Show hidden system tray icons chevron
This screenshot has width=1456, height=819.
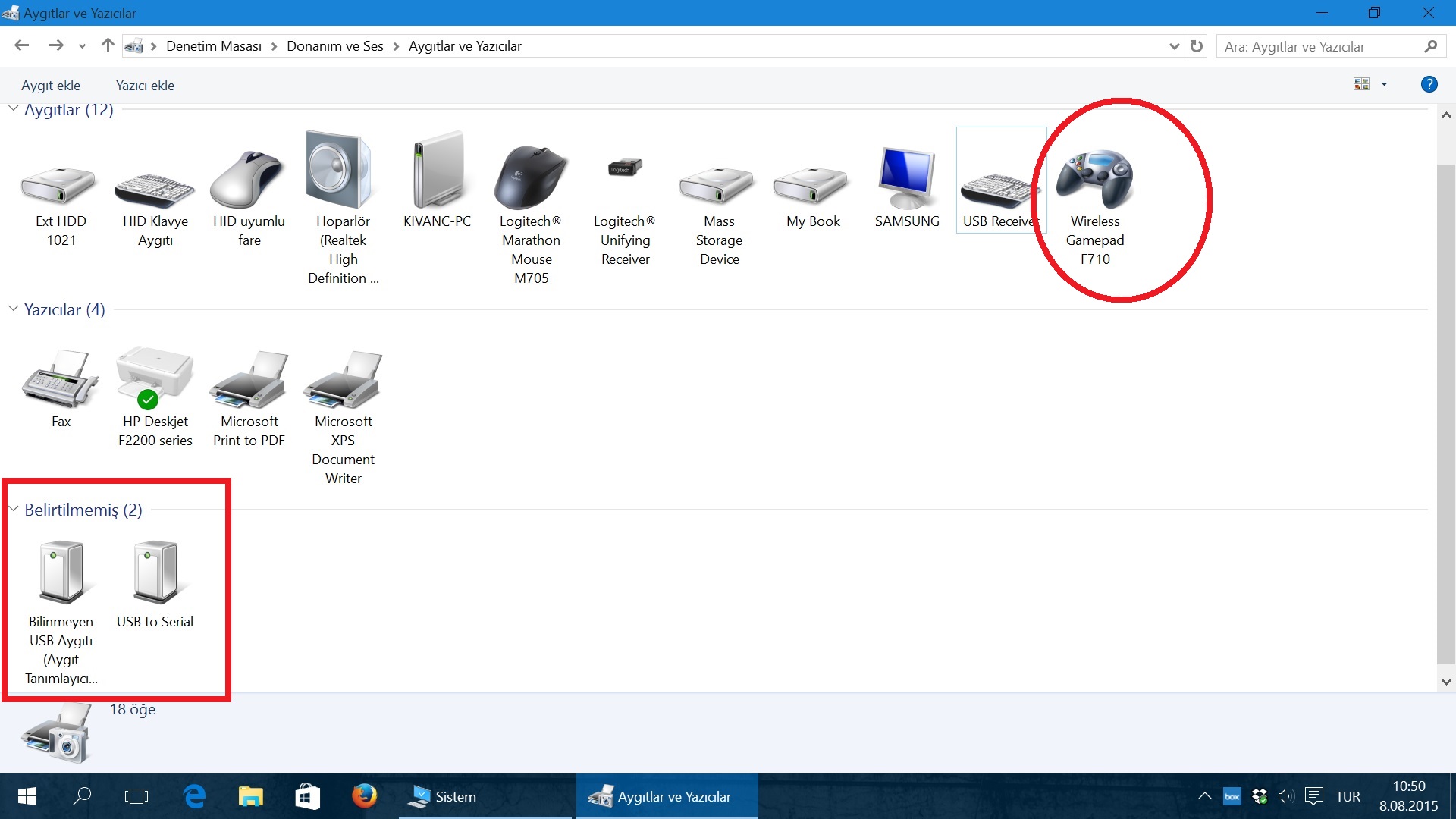click(1204, 796)
